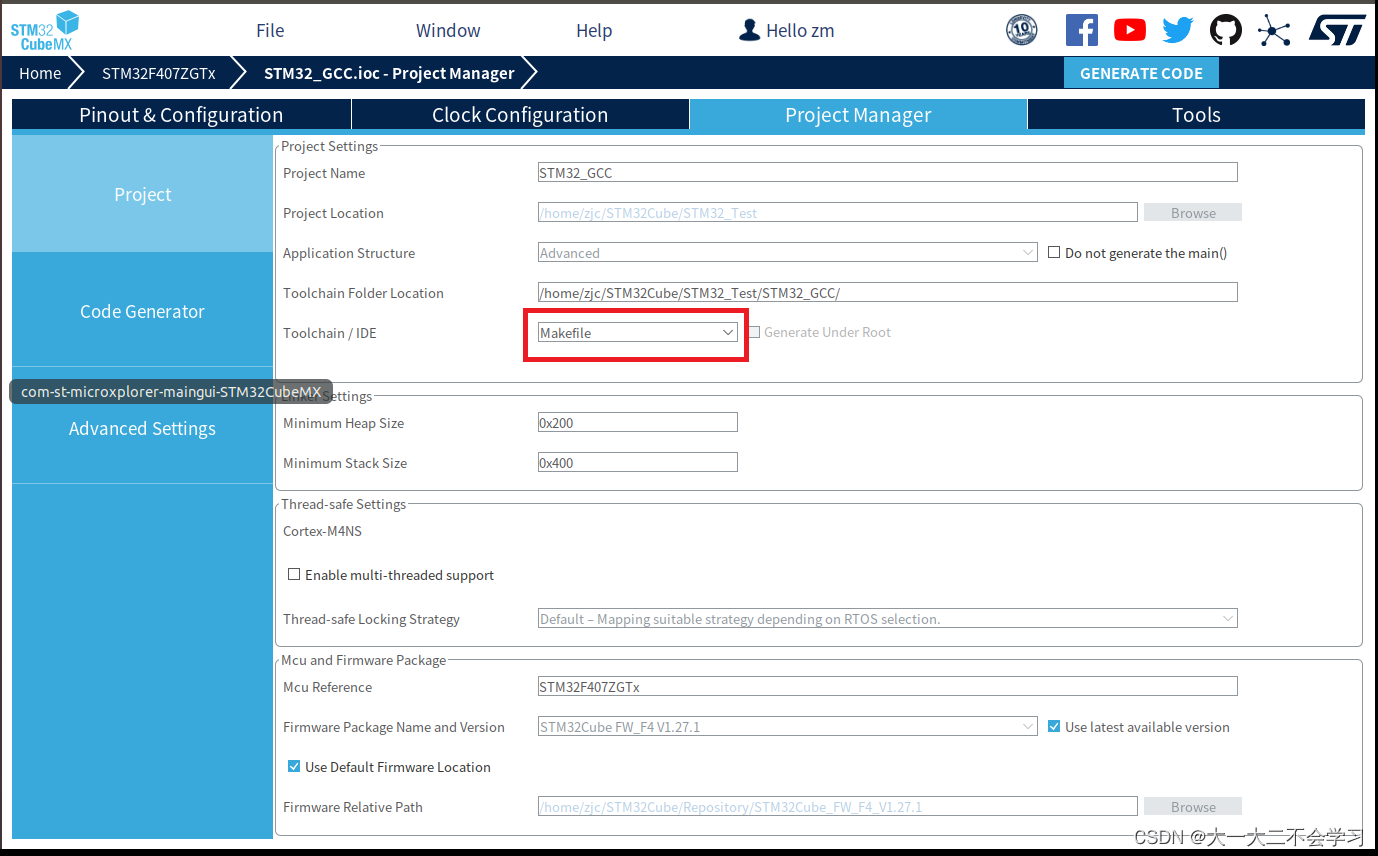Select the Project side section
Viewport: 1378px width, 856px height.
[142, 194]
